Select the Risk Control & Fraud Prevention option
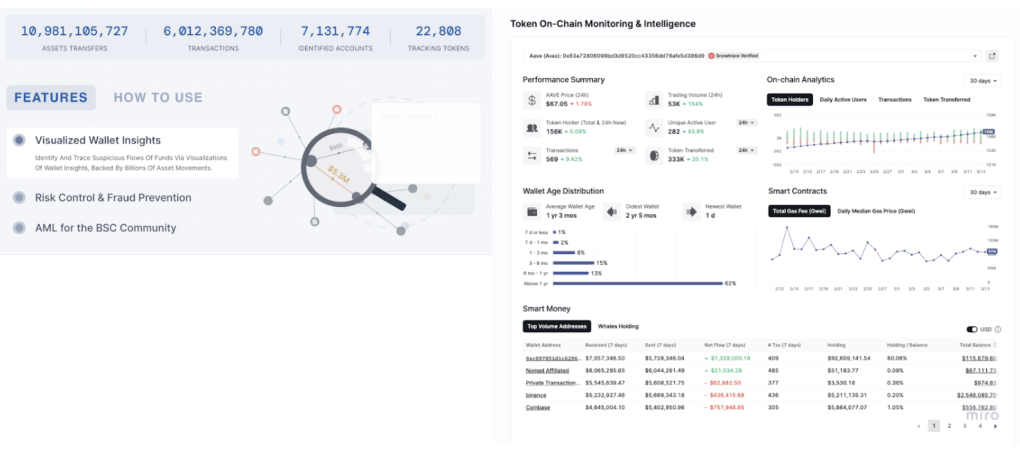The height and width of the screenshot is (449, 1020). click(112, 198)
